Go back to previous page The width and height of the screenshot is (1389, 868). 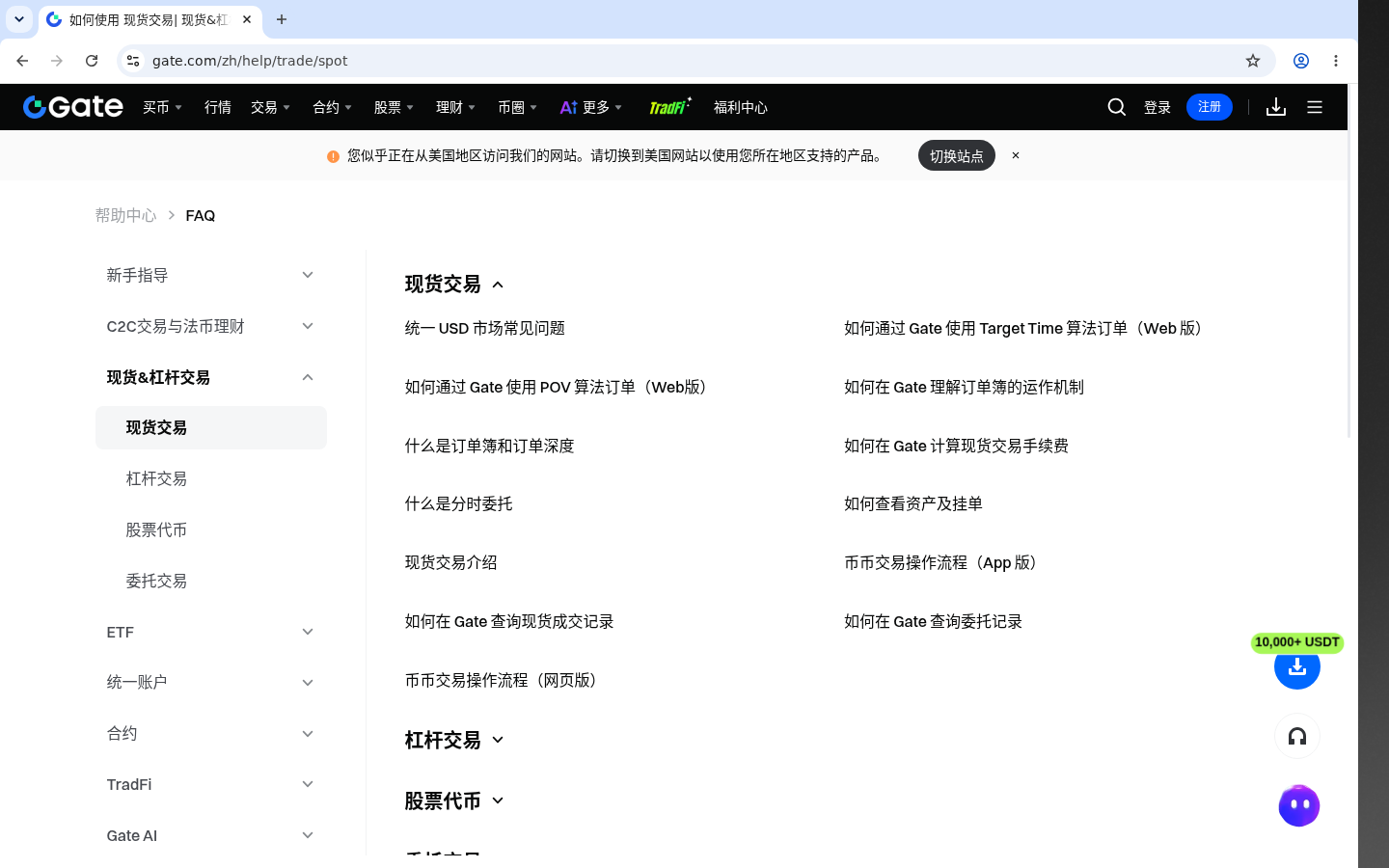pos(22,61)
